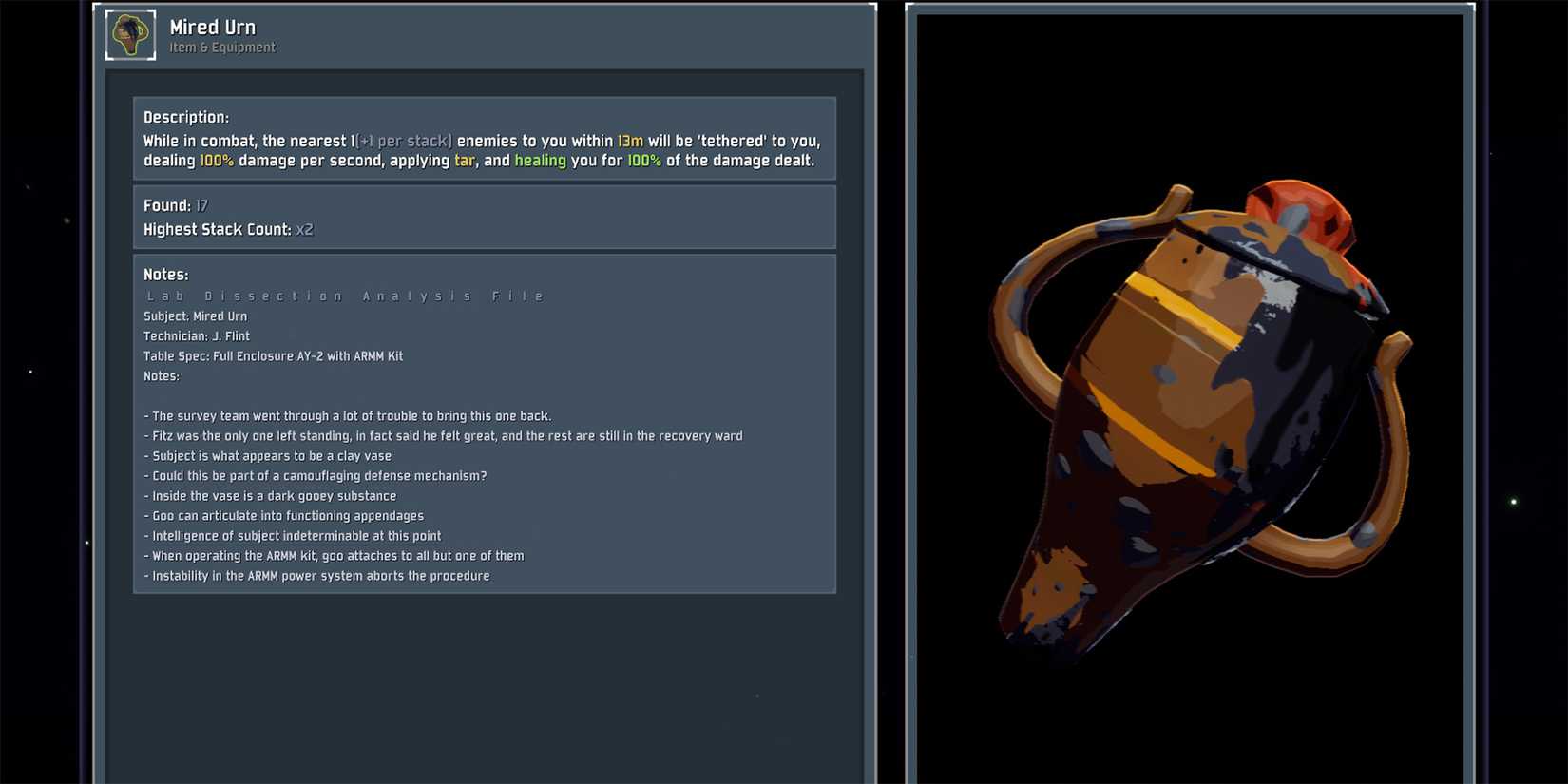Click the 'Subject: Mired Urn' line

[x=195, y=316]
